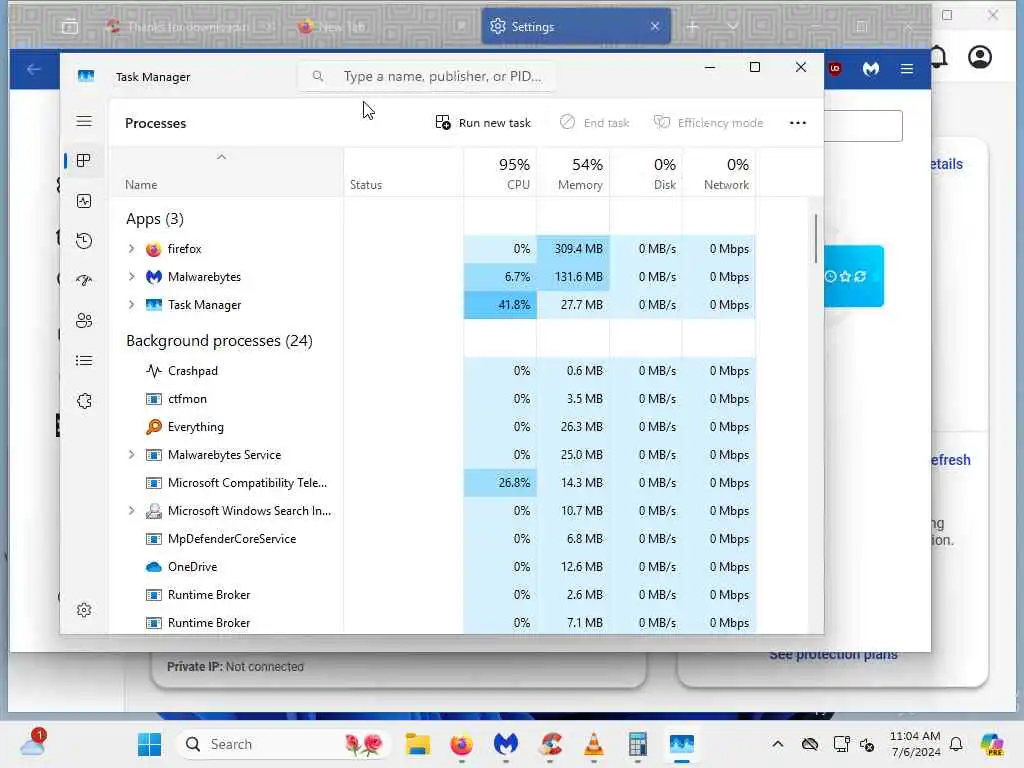
Task: Select Microsoft Compatibility Telemetry process
Action: pos(248,483)
